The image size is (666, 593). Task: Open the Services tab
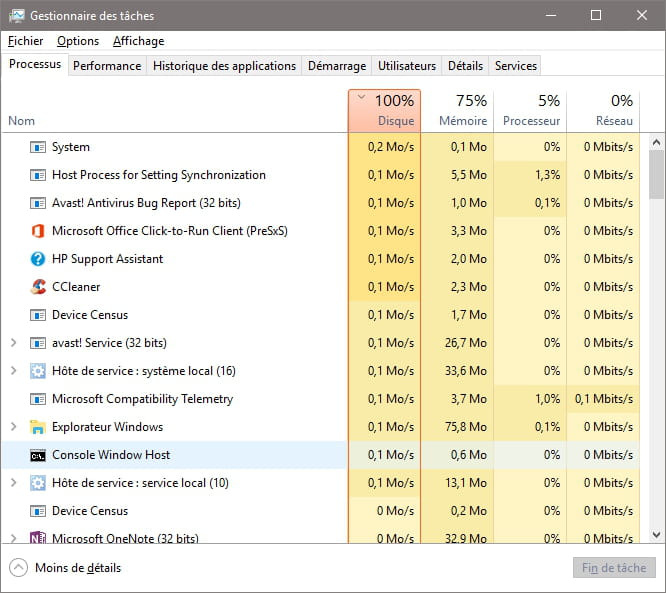(x=516, y=66)
